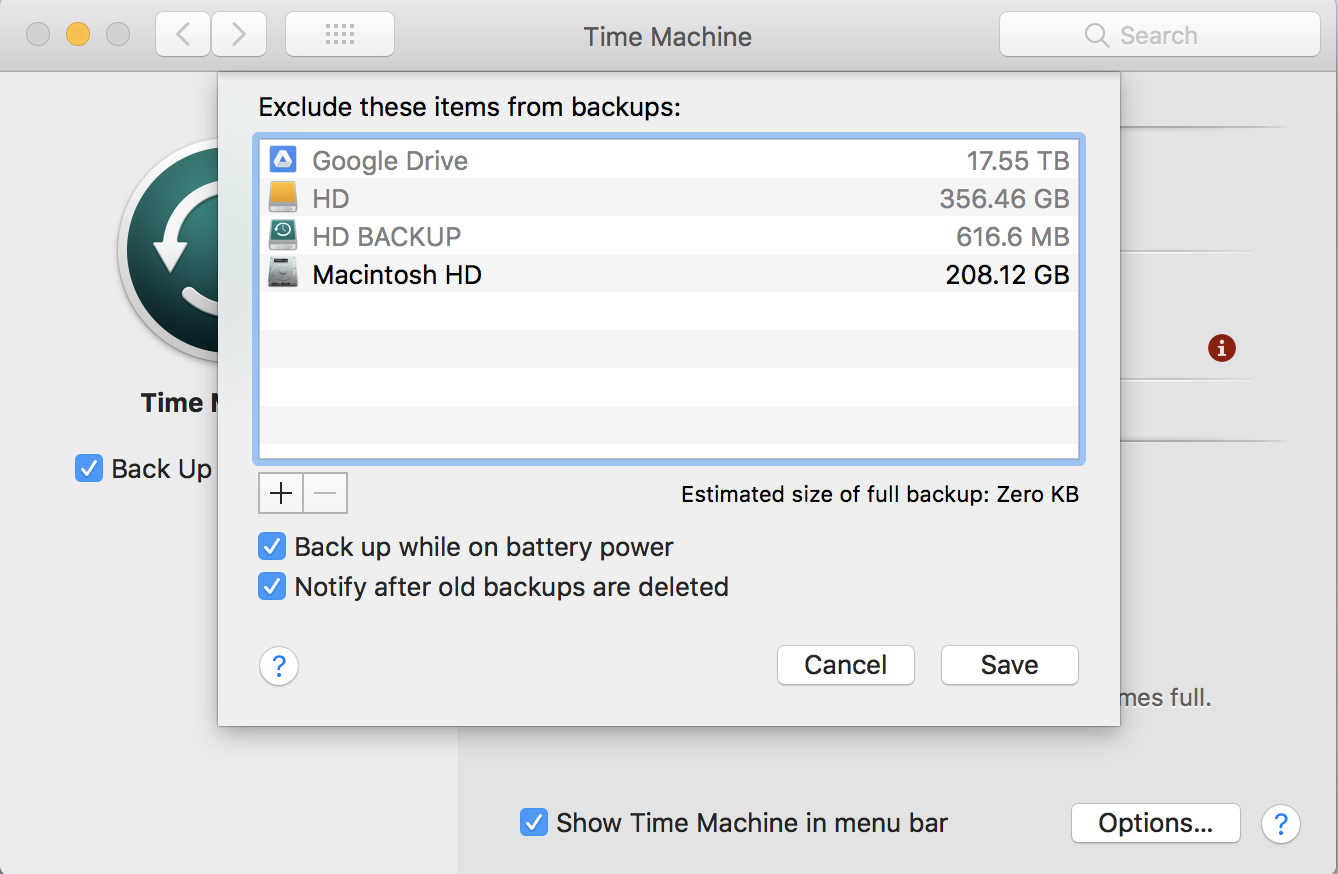Image resolution: width=1338 pixels, height=874 pixels.
Task: Select the HD BACKUP row text
Action: 387,237
